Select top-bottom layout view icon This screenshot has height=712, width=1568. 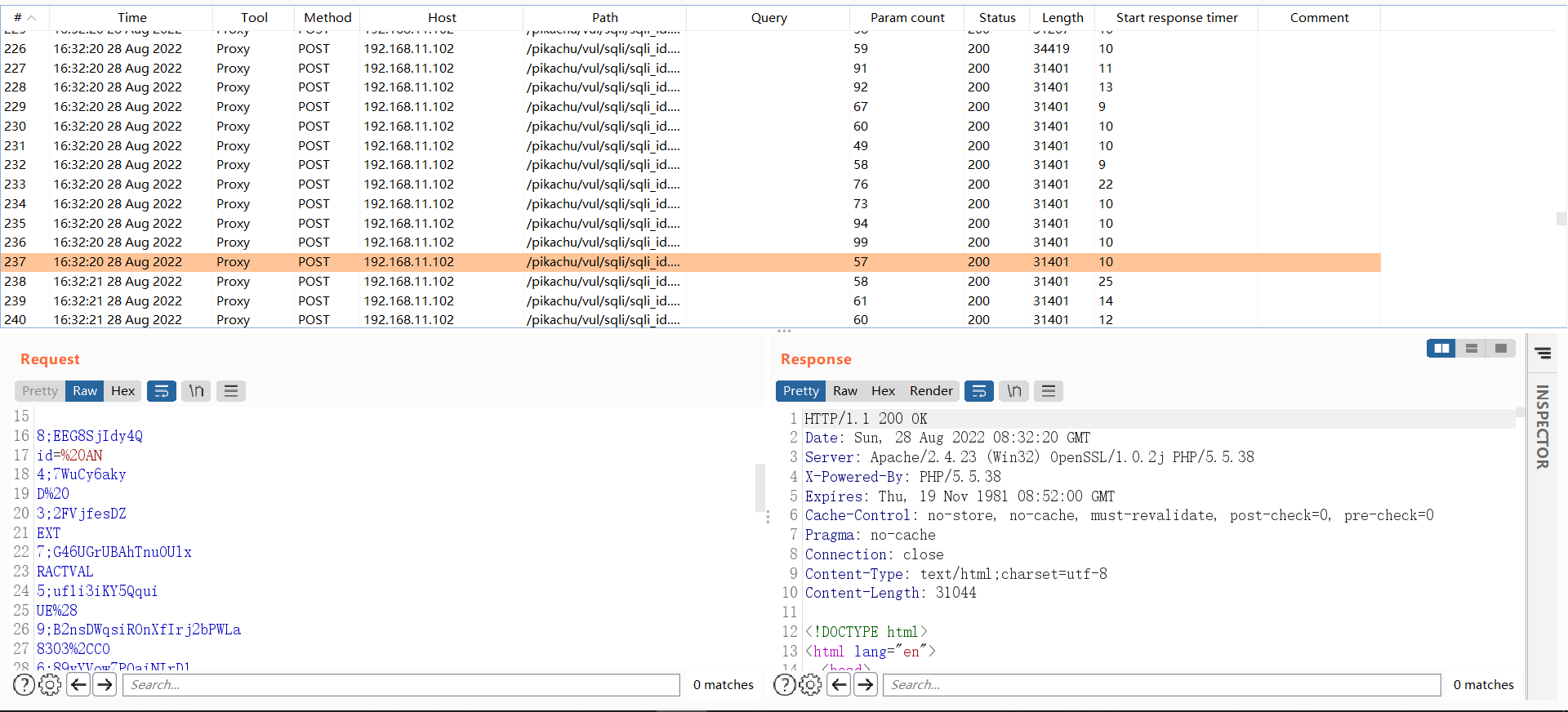(1471, 349)
